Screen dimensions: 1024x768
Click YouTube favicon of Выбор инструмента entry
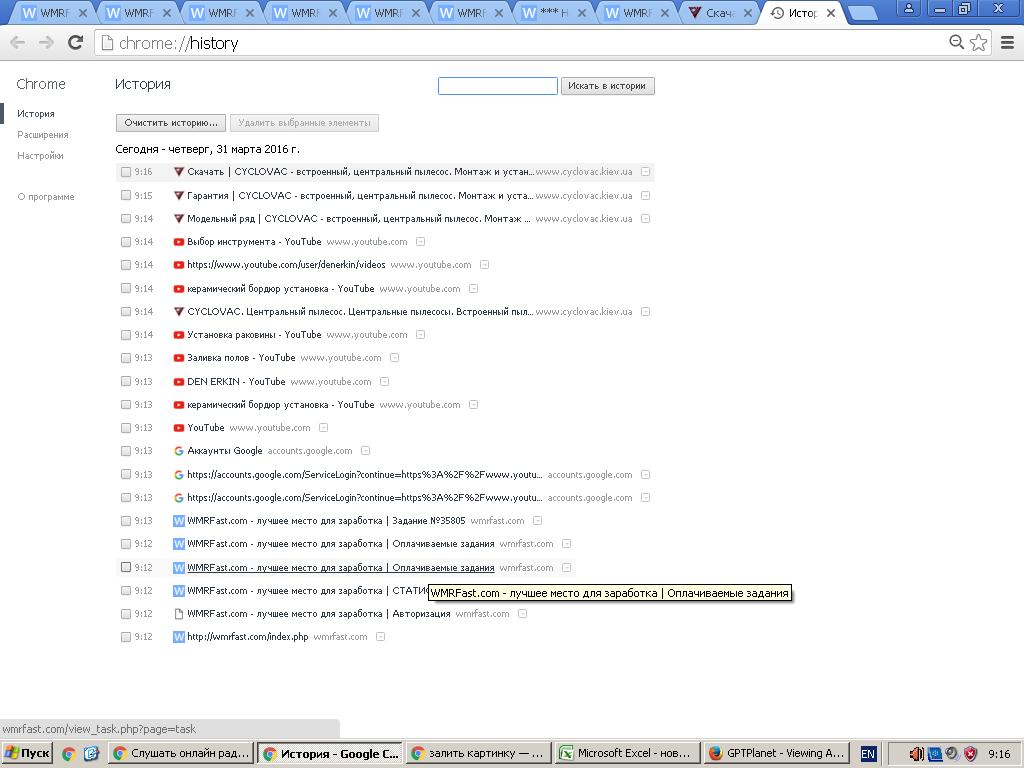tap(178, 242)
